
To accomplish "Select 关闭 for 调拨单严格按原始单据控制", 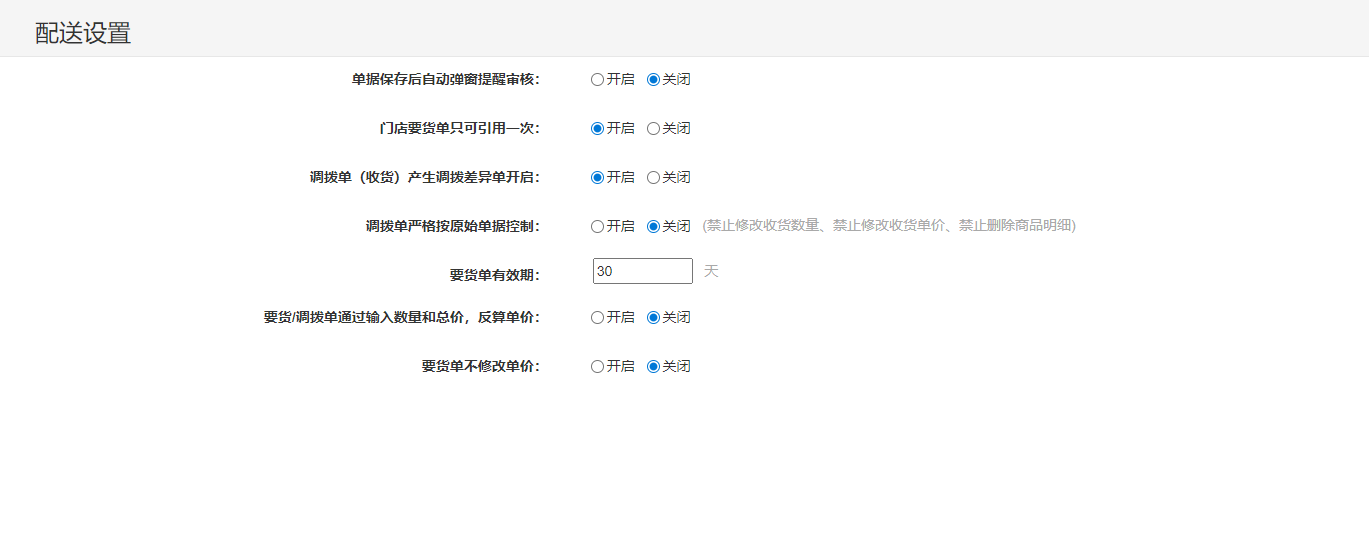I will [x=654, y=226].
